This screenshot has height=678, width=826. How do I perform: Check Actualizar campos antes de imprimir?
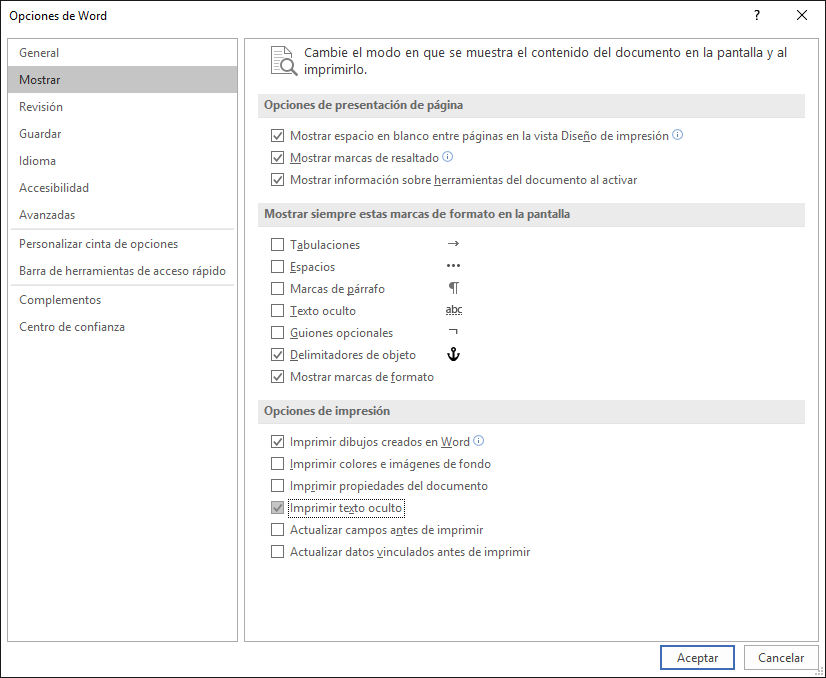click(x=278, y=530)
